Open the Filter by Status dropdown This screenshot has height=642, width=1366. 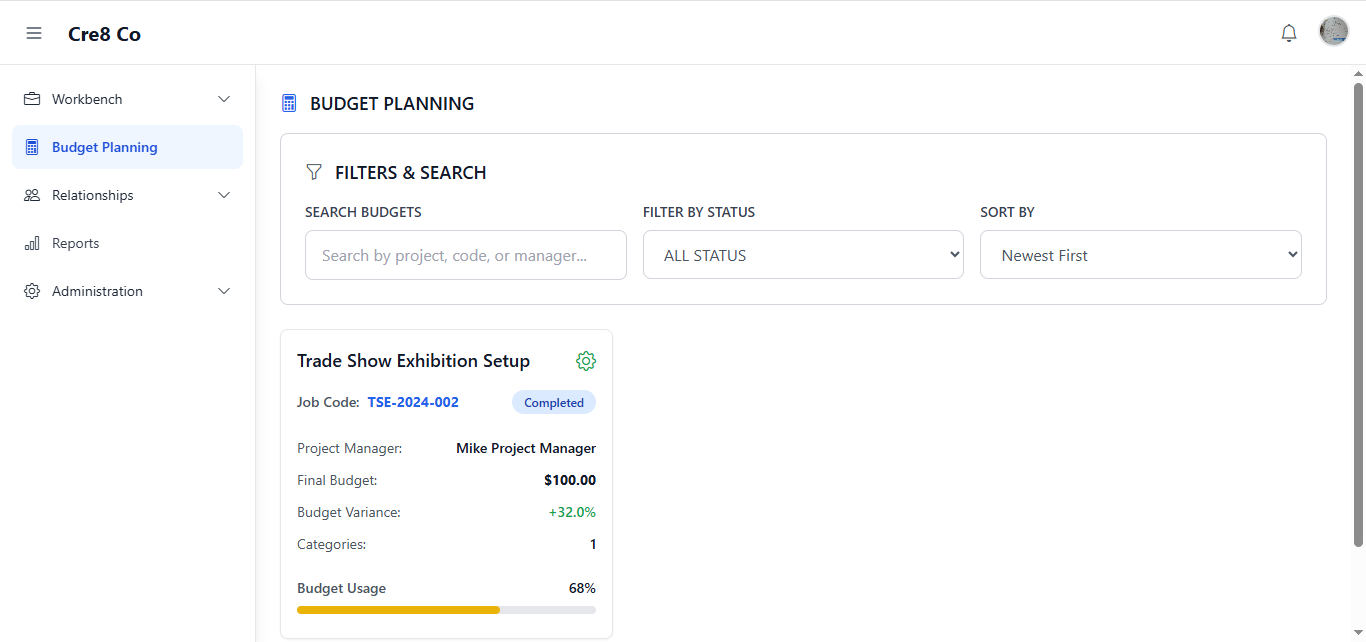(803, 255)
